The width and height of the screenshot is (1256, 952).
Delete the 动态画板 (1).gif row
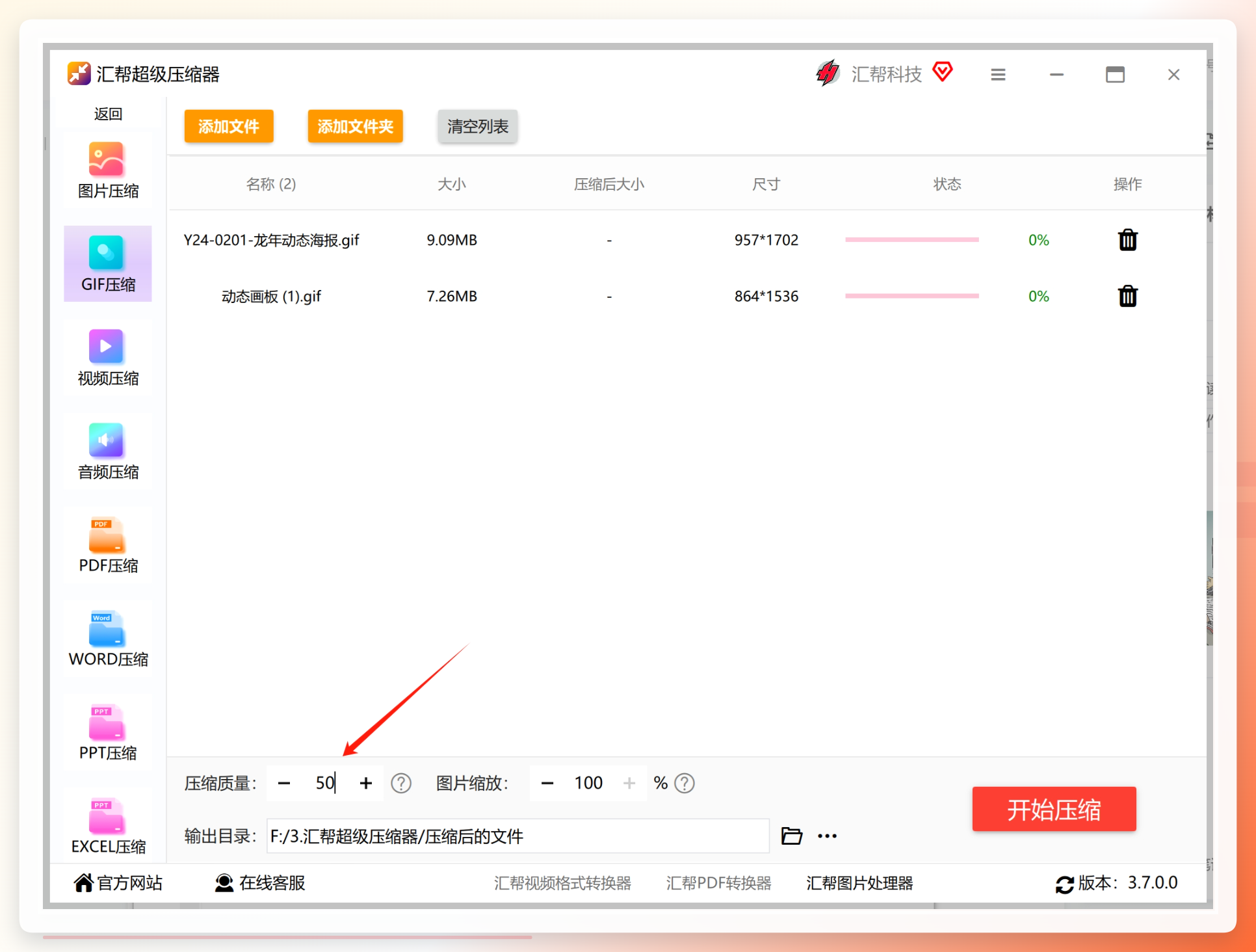click(1128, 296)
